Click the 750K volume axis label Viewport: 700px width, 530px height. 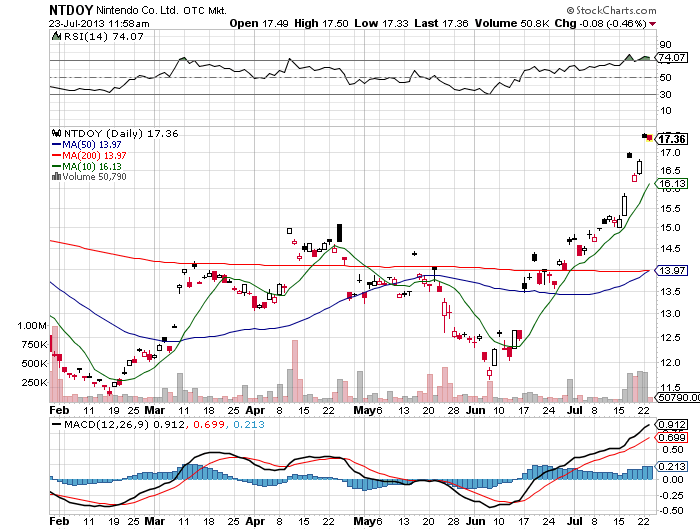pos(34,344)
